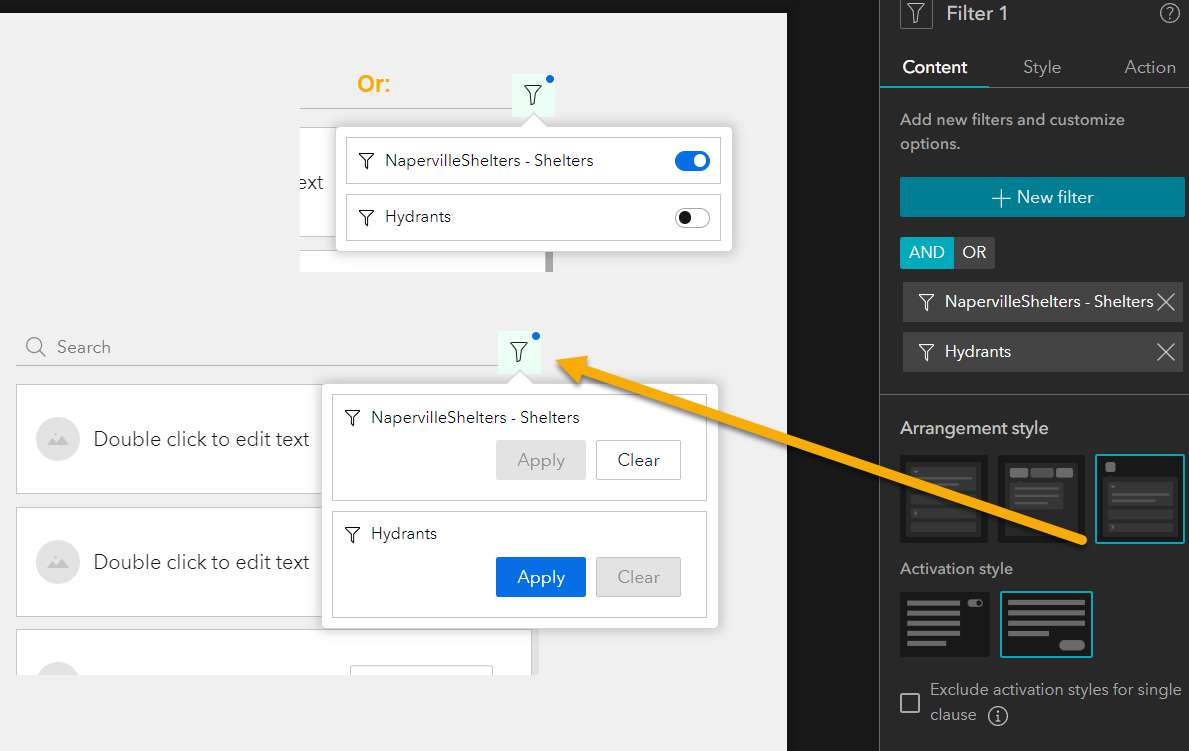The image size is (1189, 751).
Task: Select the icon-popup arrangement style
Action: click(x=1139, y=498)
